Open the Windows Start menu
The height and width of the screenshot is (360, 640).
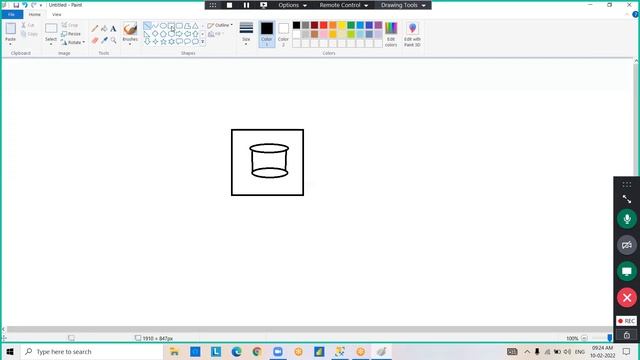[x=10, y=351]
